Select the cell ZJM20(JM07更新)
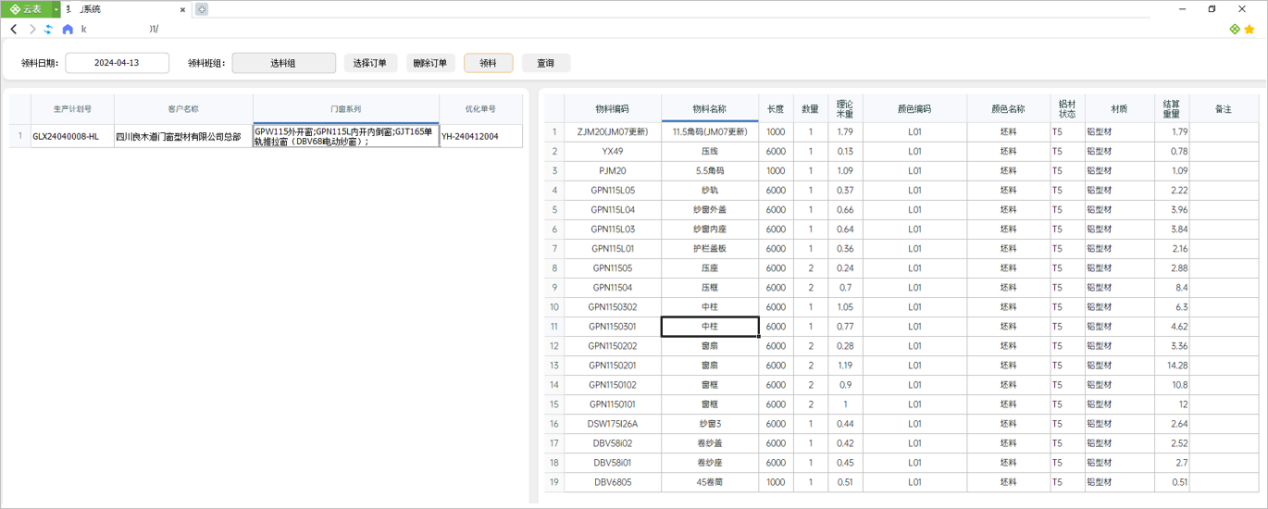 (x=612, y=132)
